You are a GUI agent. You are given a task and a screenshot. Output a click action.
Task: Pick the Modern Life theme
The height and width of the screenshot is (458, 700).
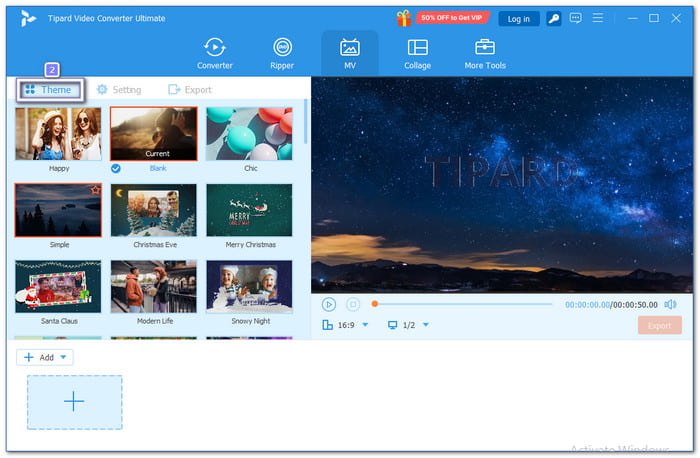[x=154, y=287]
